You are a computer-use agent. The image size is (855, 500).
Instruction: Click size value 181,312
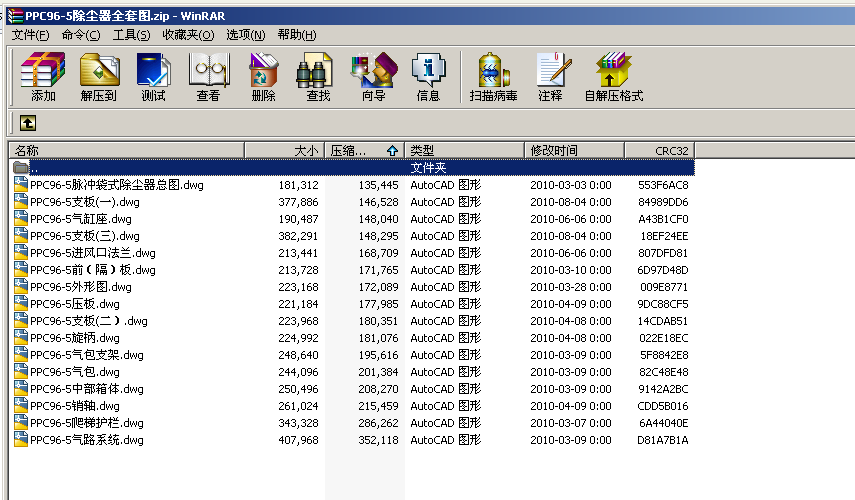point(298,185)
